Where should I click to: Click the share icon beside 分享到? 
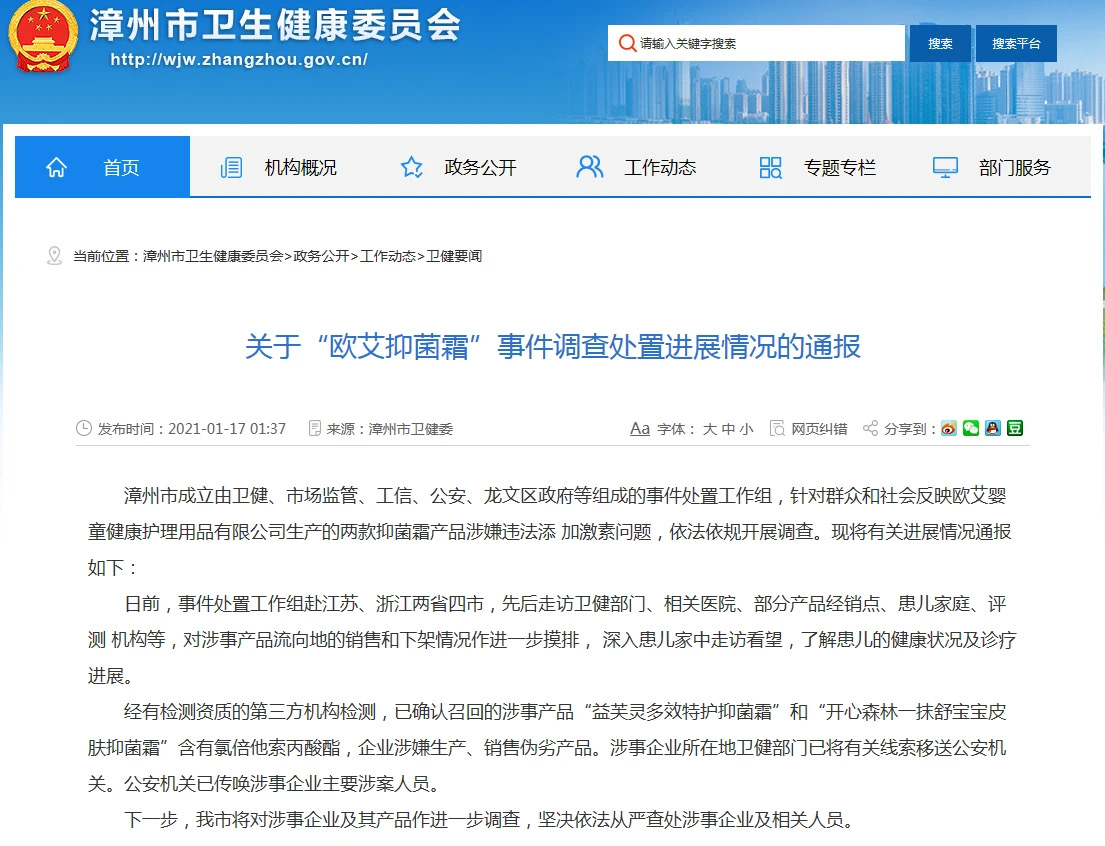click(870, 428)
